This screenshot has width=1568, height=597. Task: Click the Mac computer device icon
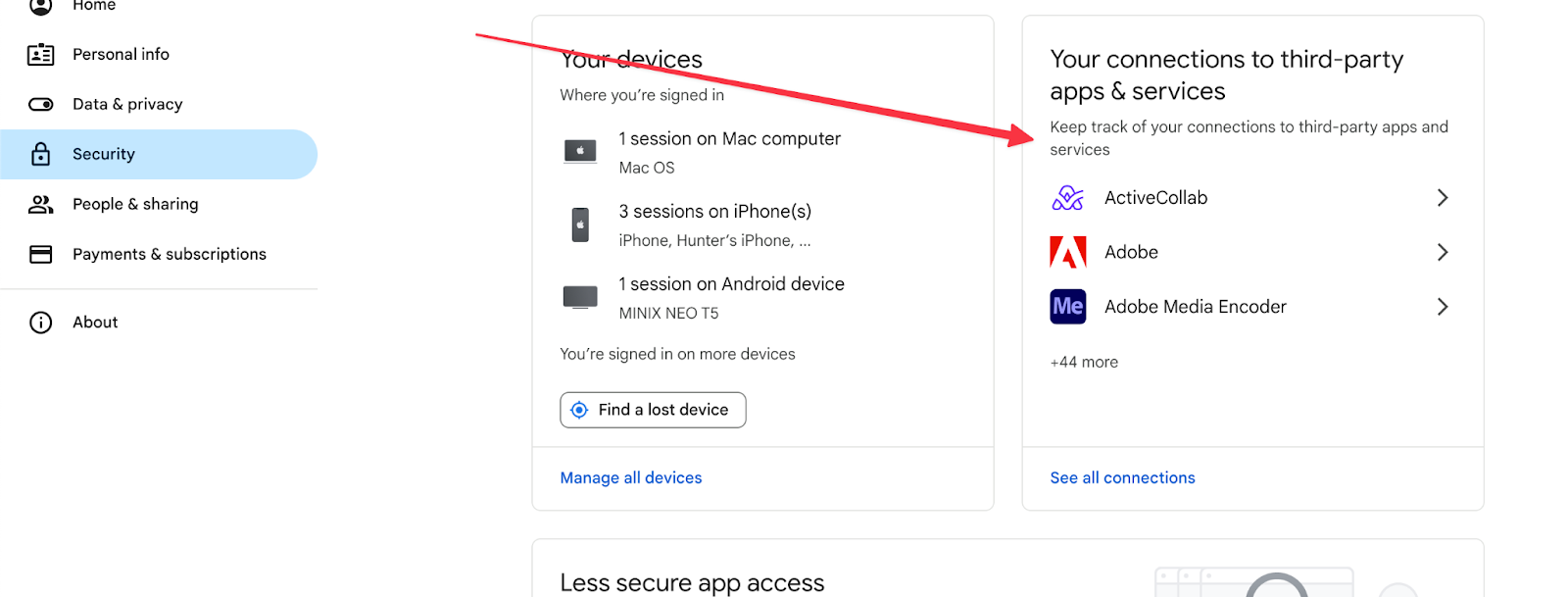pyautogui.click(x=580, y=152)
